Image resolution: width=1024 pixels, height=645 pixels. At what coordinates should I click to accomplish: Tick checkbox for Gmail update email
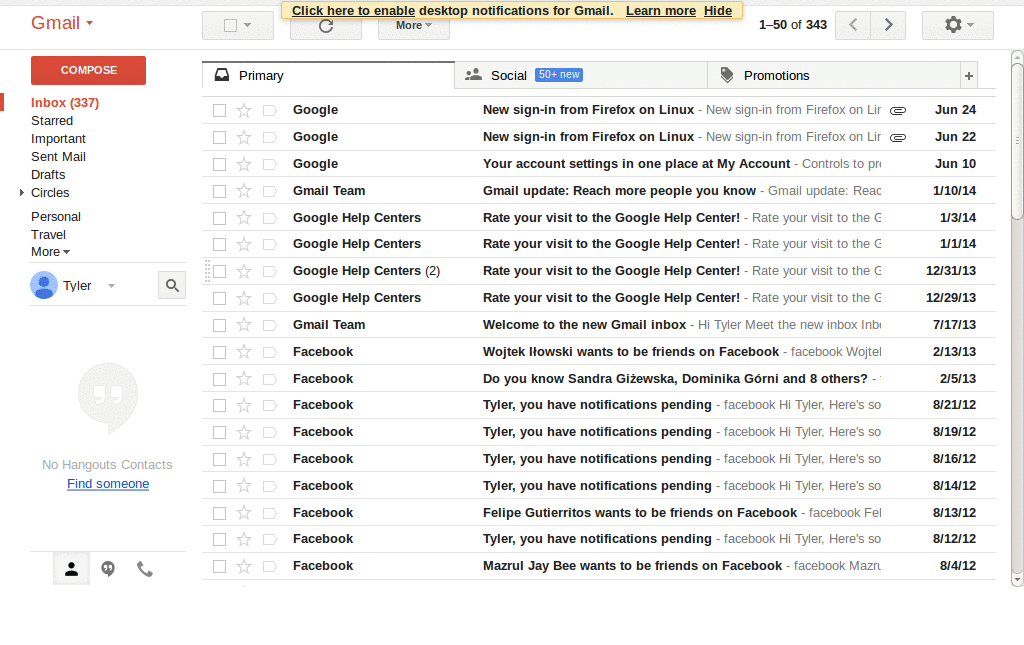click(219, 191)
